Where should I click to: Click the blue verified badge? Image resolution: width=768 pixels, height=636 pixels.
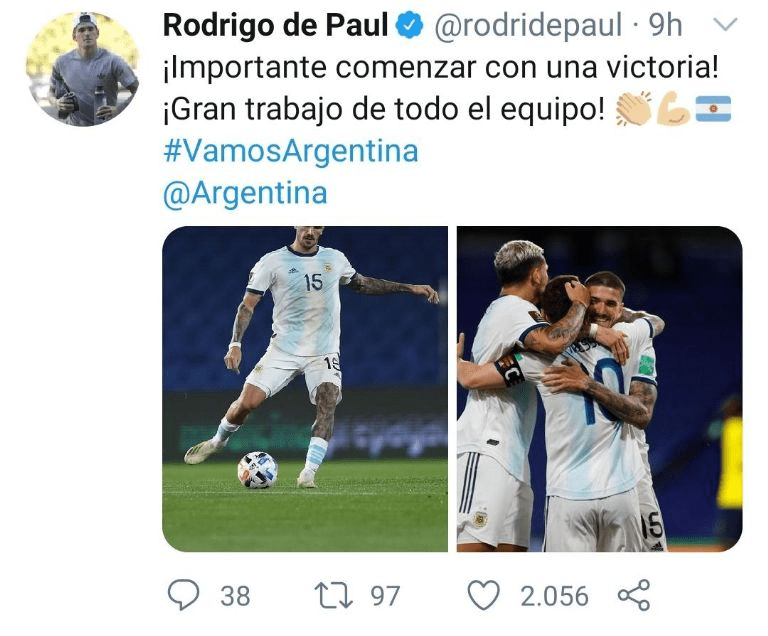click(x=409, y=25)
